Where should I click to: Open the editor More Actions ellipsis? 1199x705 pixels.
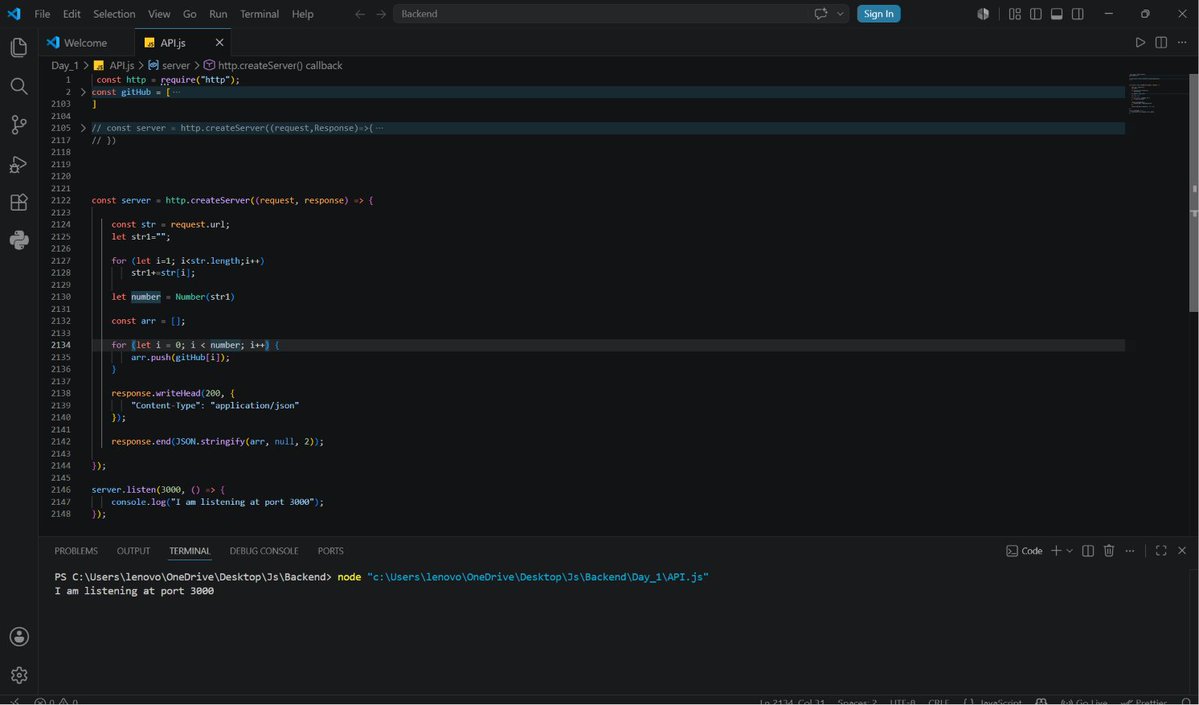[x=1182, y=42]
